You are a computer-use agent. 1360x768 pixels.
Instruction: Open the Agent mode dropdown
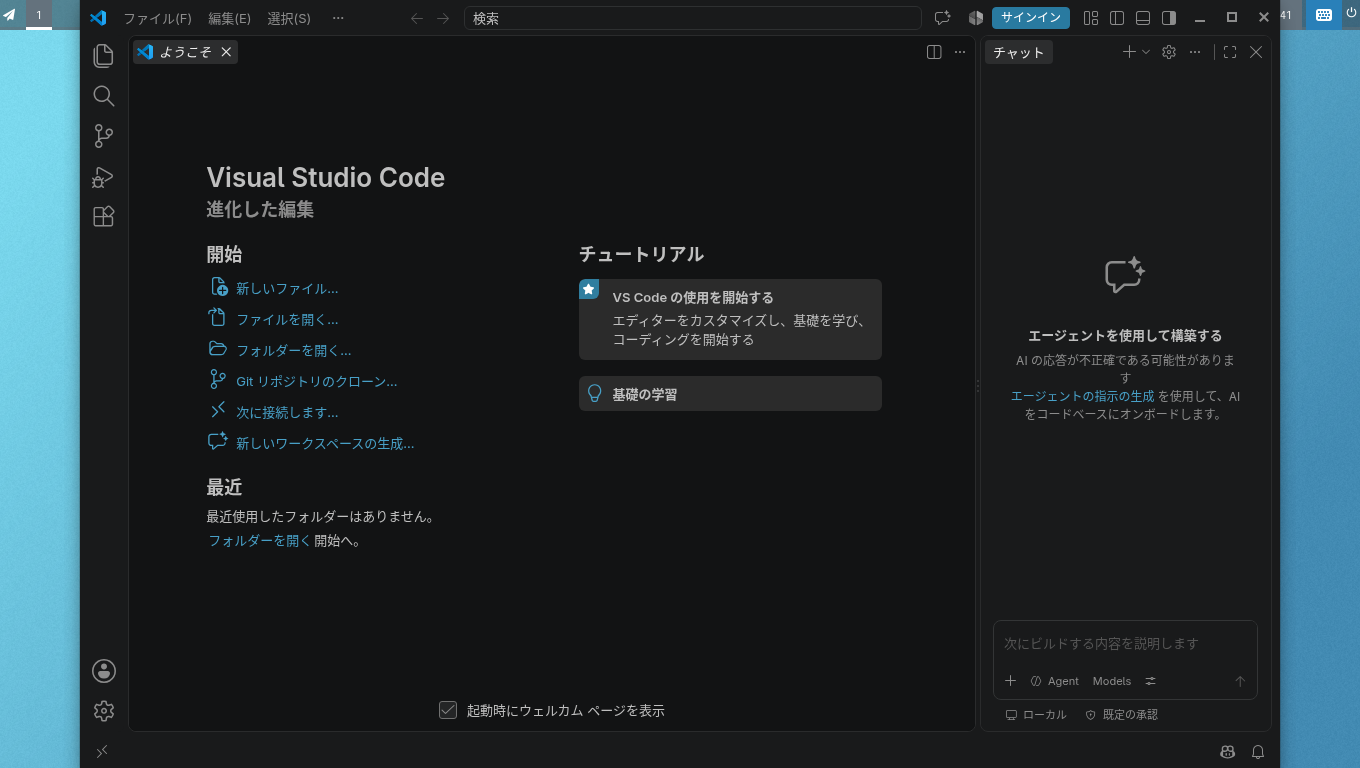coord(1054,681)
